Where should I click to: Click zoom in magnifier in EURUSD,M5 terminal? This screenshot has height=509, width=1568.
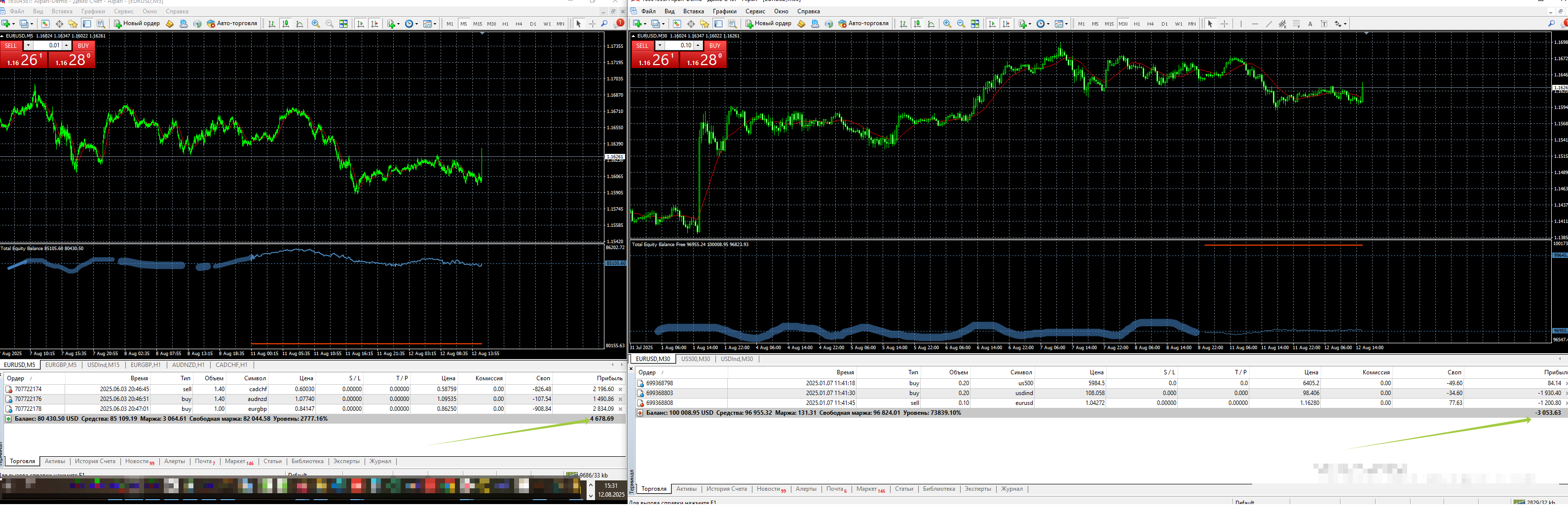(316, 24)
